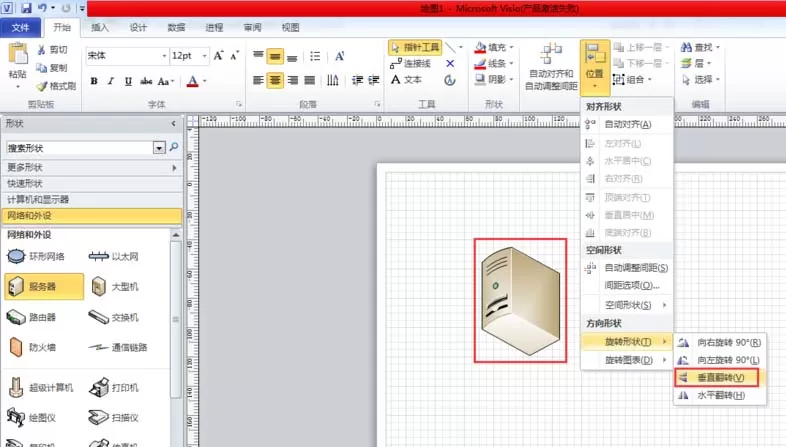
Task: Open the File (文件) tab
Action: [x=20, y=28]
